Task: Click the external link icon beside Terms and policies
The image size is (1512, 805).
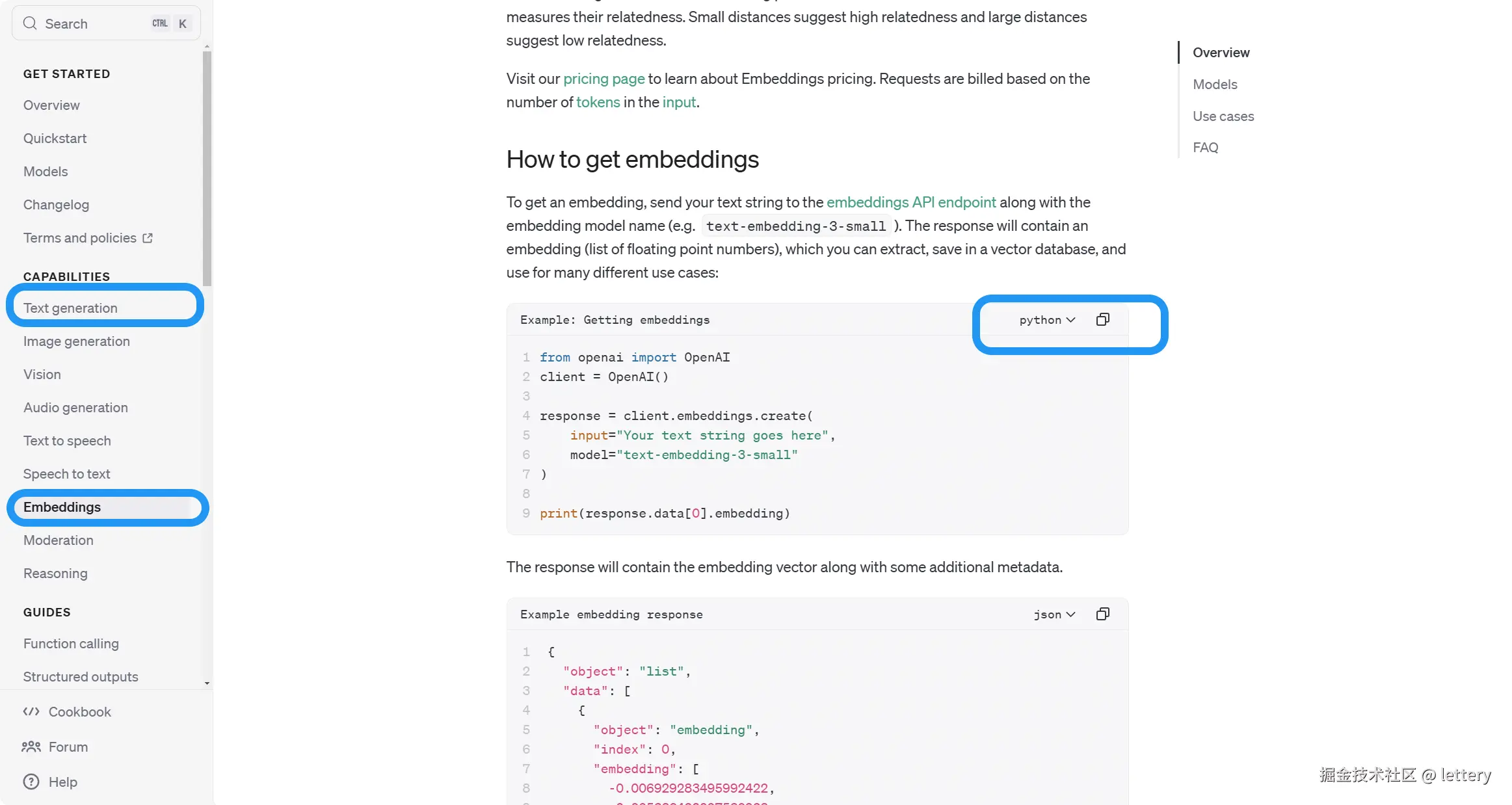Action: click(148, 238)
